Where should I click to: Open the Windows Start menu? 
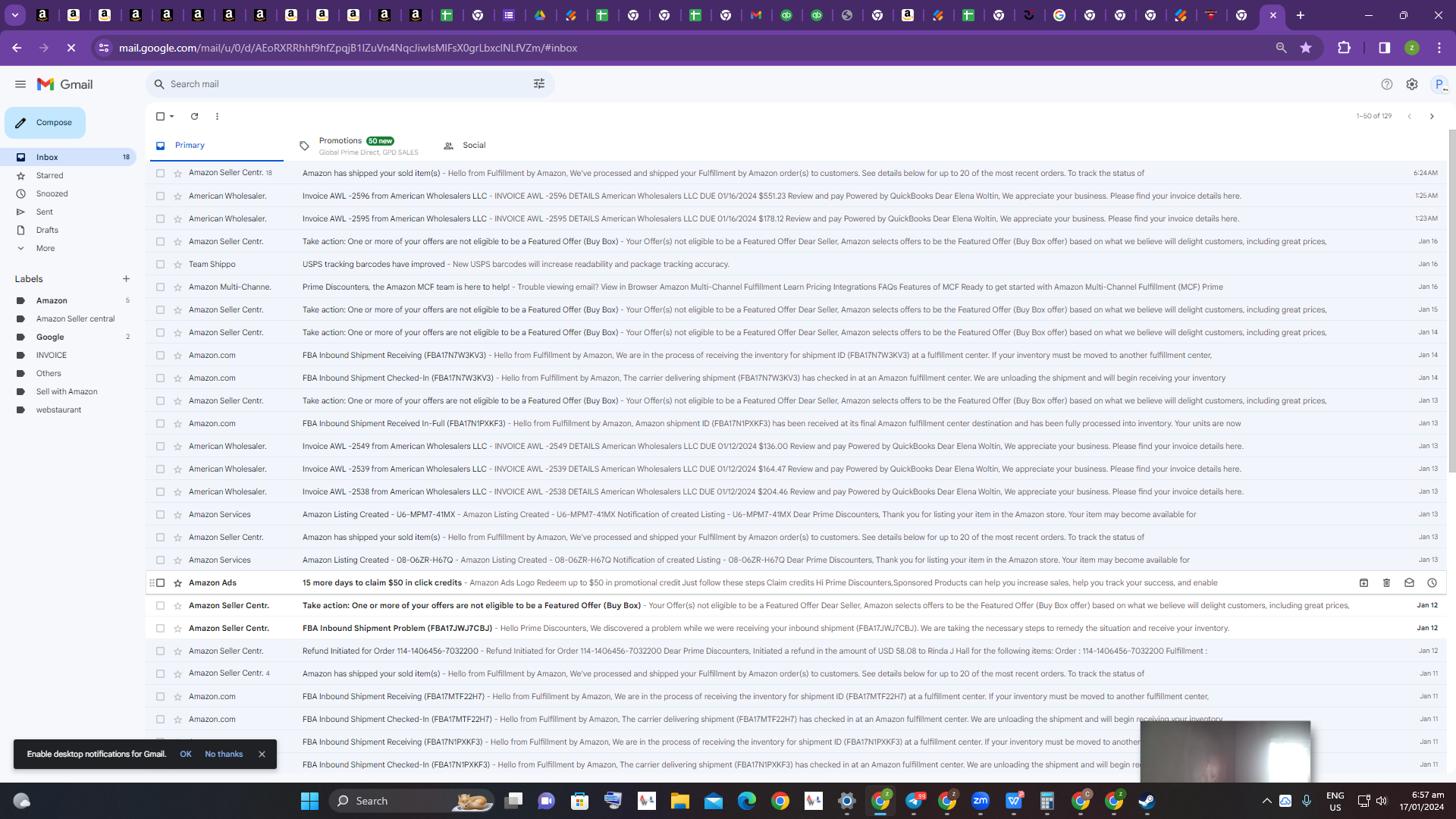tap(309, 801)
